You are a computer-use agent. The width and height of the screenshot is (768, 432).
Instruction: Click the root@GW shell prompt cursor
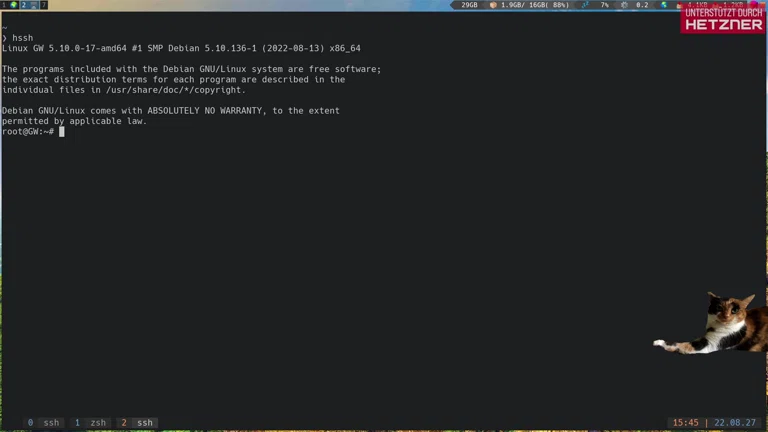point(61,132)
